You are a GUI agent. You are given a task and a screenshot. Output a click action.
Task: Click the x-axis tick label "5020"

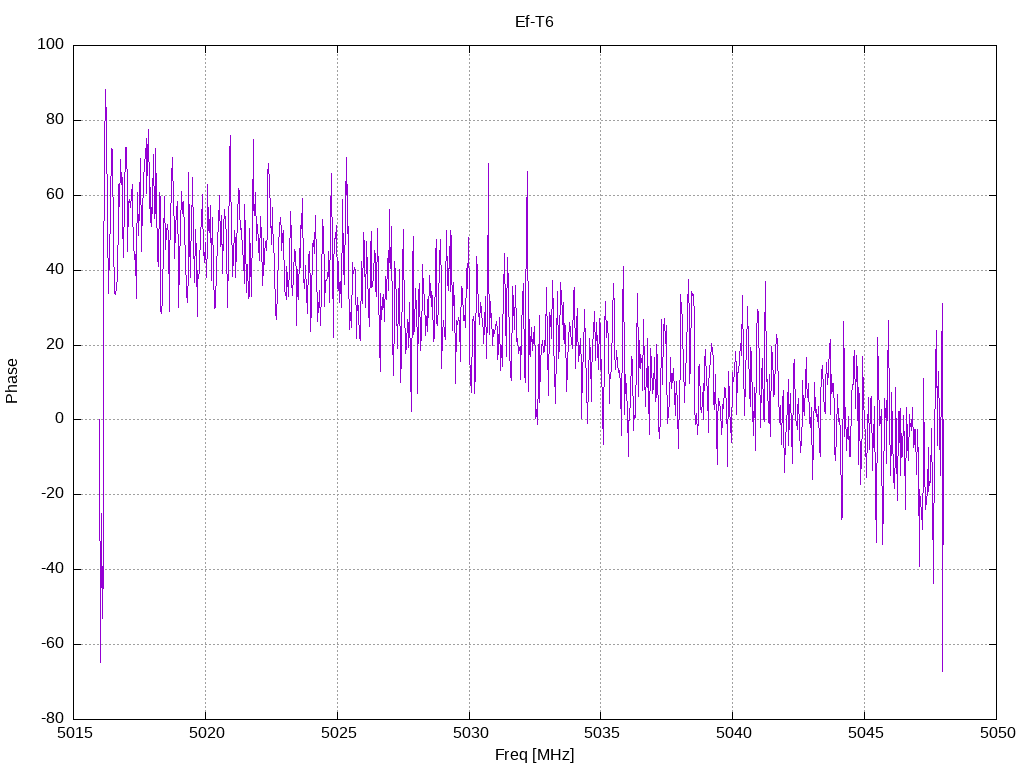point(206,733)
